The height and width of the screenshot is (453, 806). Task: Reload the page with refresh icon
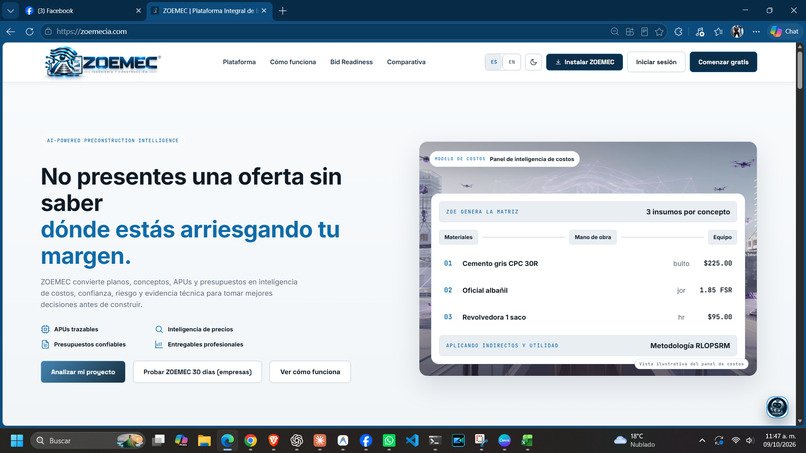[30, 31]
